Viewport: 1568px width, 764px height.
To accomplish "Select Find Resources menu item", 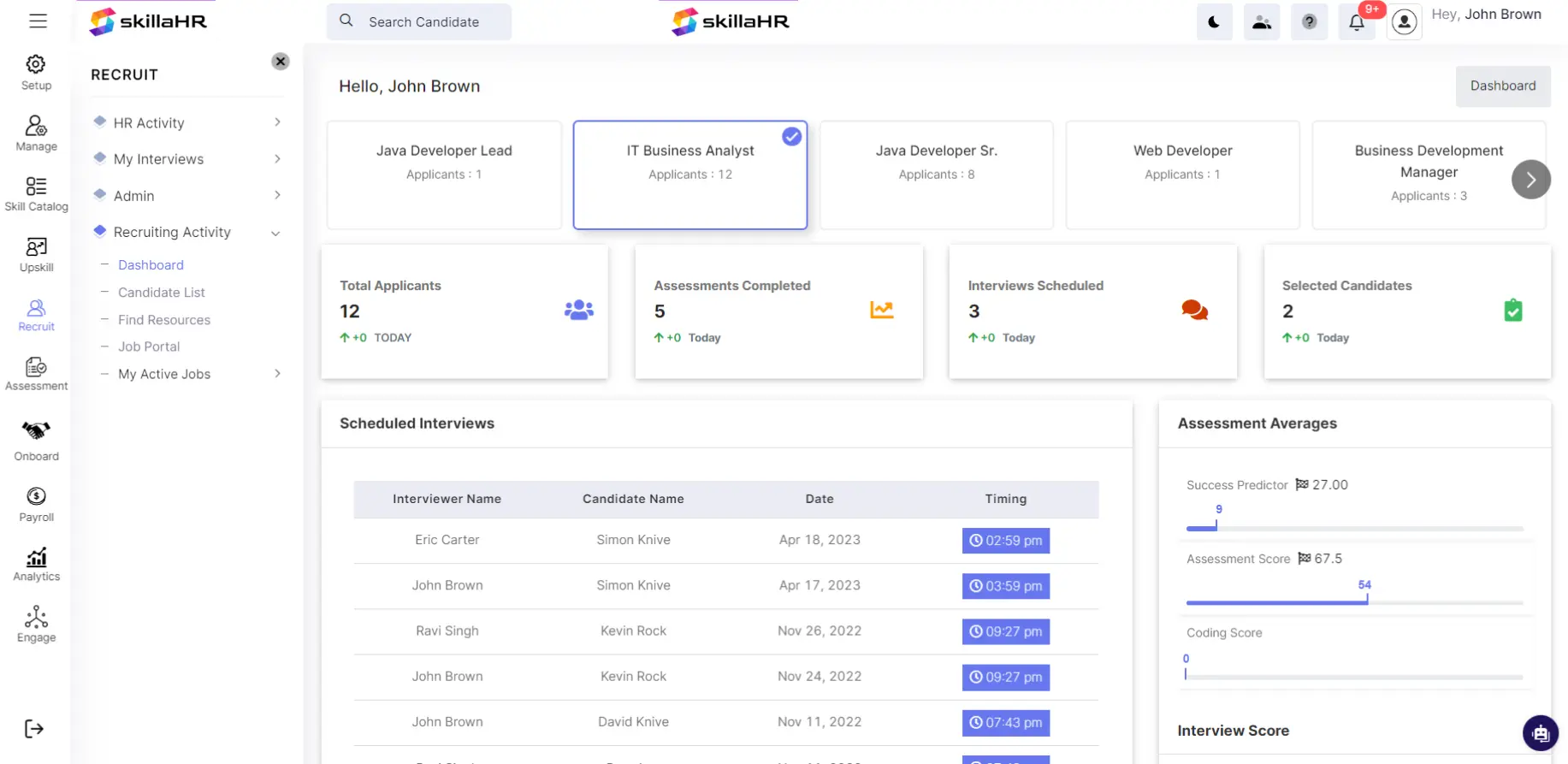I will click(x=164, y=320).
